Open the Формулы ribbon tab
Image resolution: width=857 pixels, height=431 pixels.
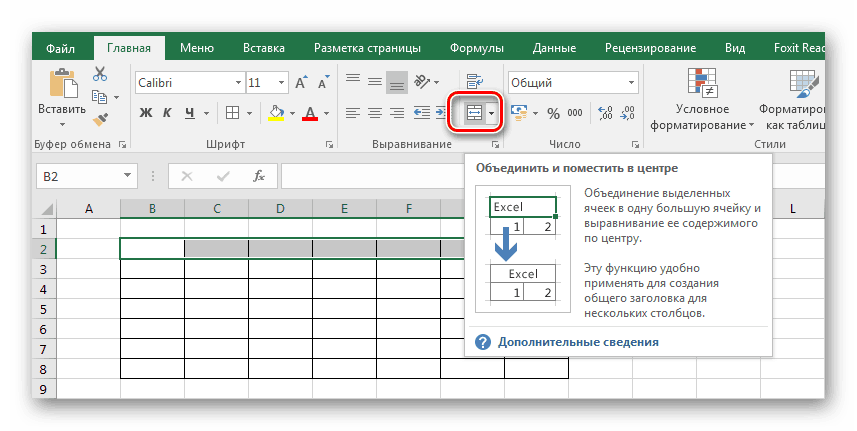coord(476,47)
